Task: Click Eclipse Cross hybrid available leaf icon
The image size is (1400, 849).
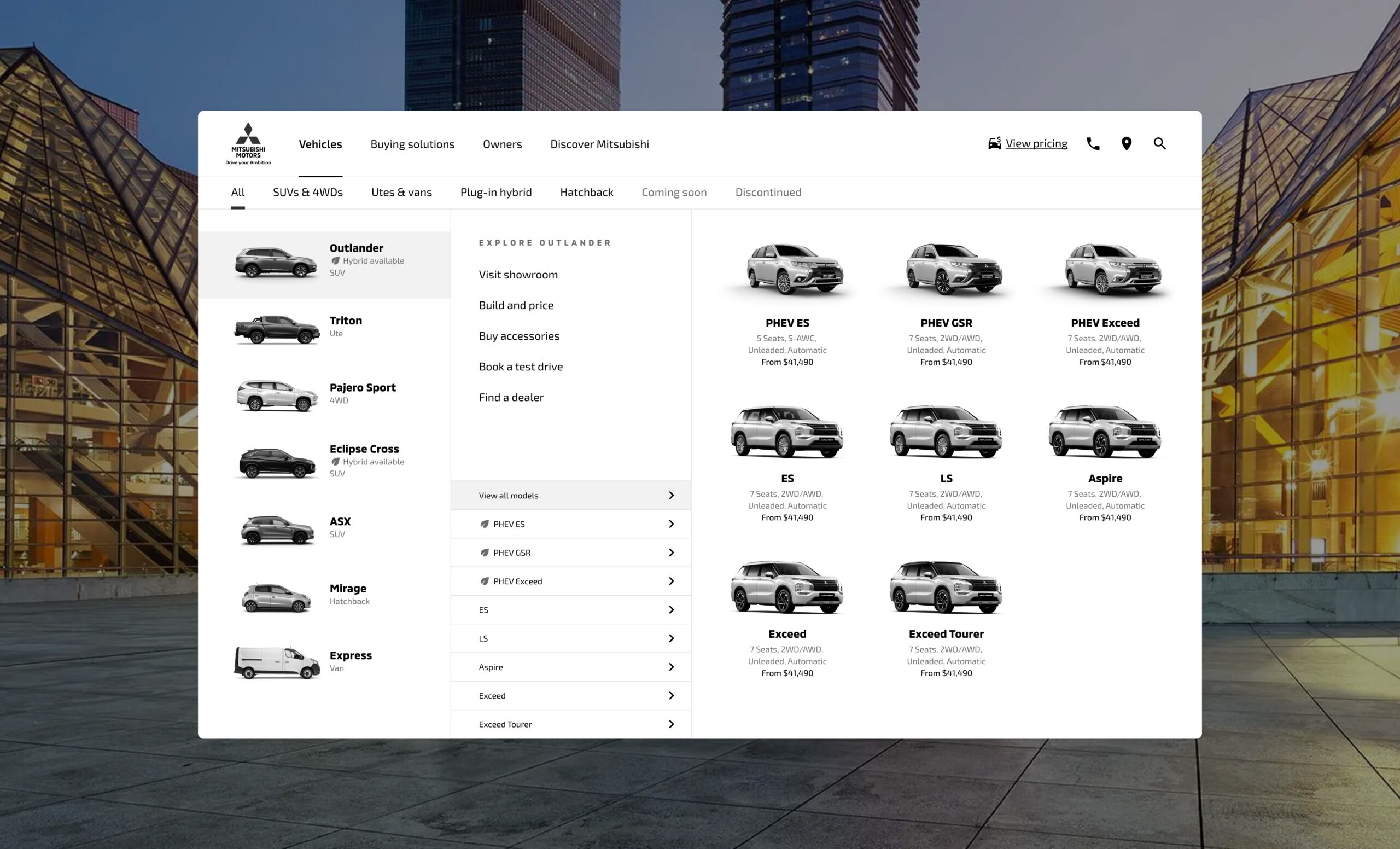Action: (335, 462)
